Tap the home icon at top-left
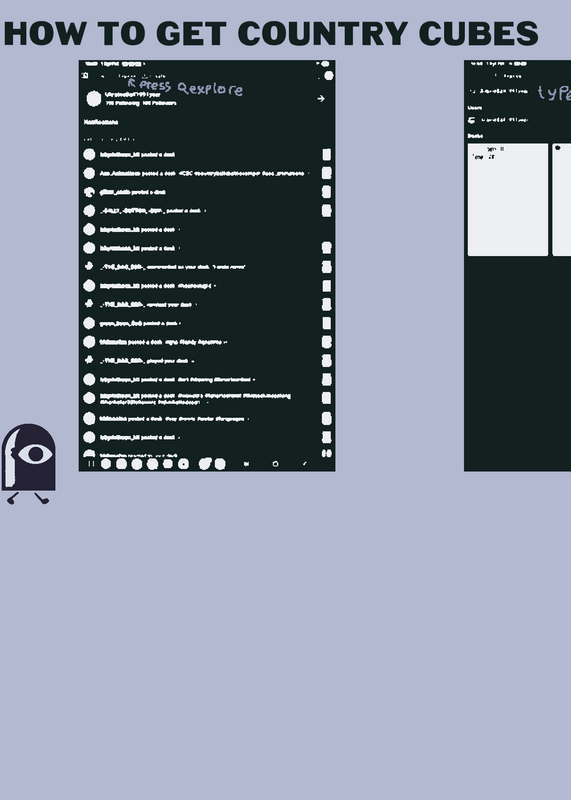 tap(85, 76)
